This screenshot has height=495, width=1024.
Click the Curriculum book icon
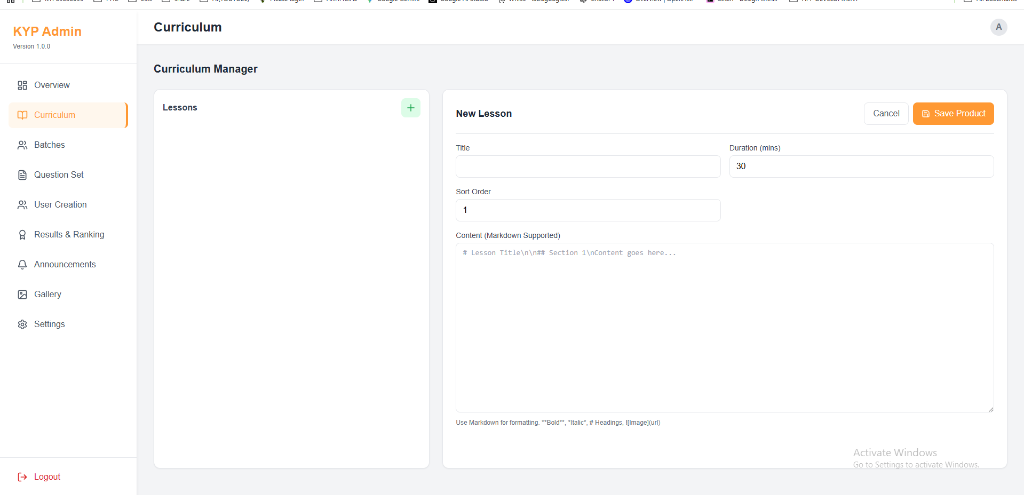(22, 115)
